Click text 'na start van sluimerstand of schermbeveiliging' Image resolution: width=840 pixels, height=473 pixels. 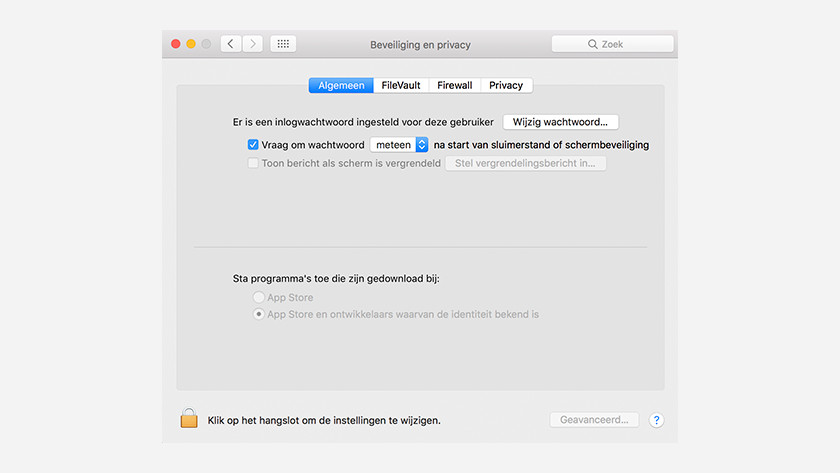coord(541,145)
